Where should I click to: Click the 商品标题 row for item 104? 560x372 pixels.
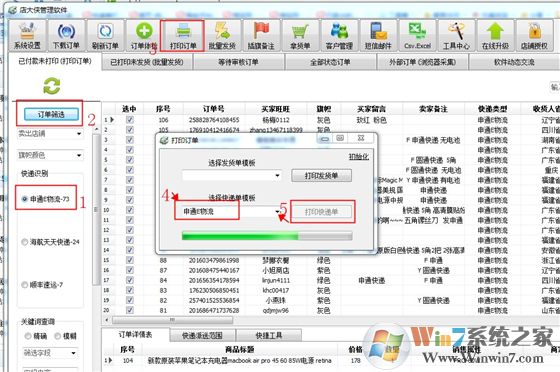pos(239,361)
